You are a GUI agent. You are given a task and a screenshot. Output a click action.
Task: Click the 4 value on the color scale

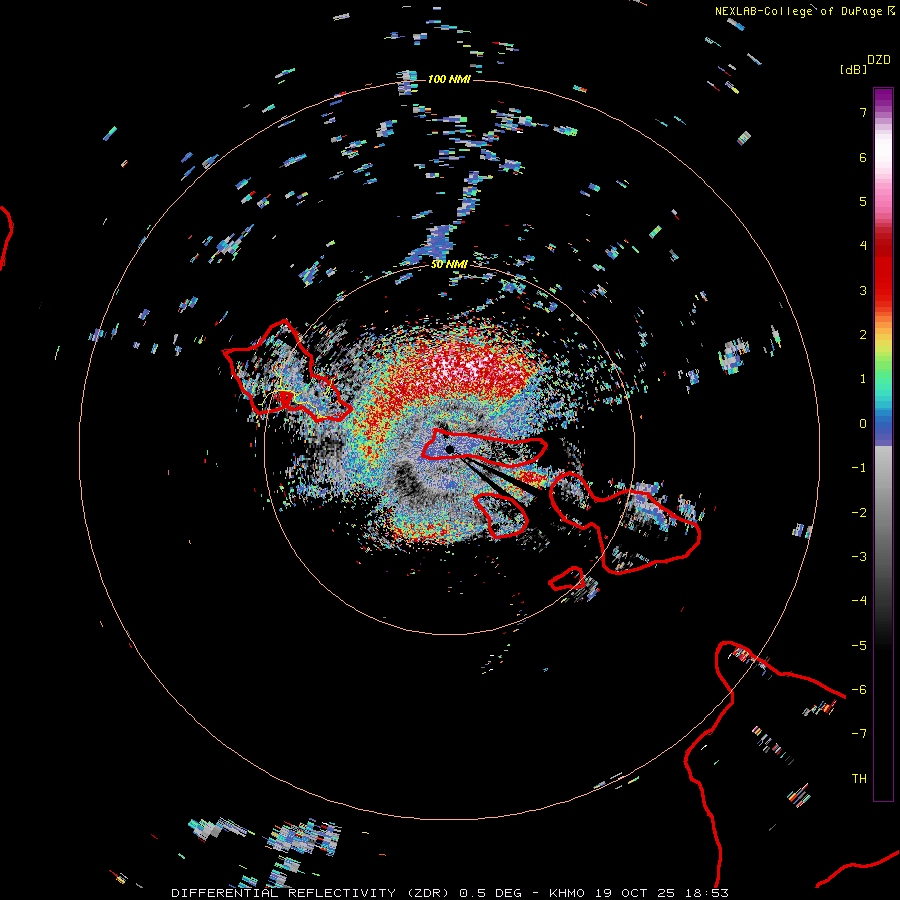tap(863, 246)
